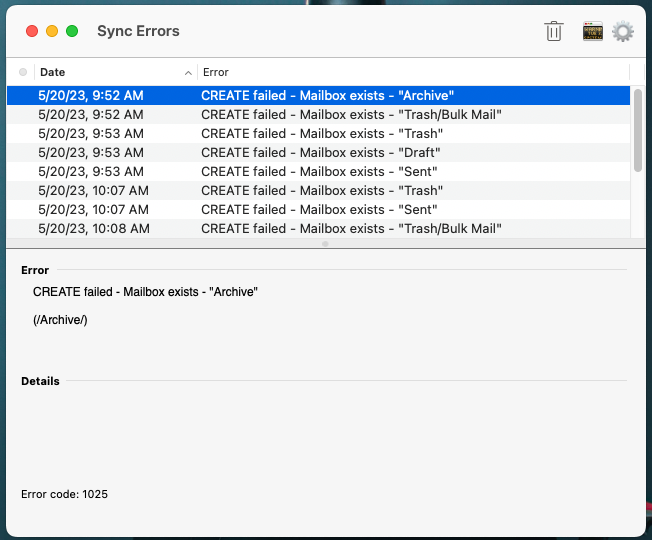Minimize the Sync Errors window
652x540 pixels.
tap(52, 31)
